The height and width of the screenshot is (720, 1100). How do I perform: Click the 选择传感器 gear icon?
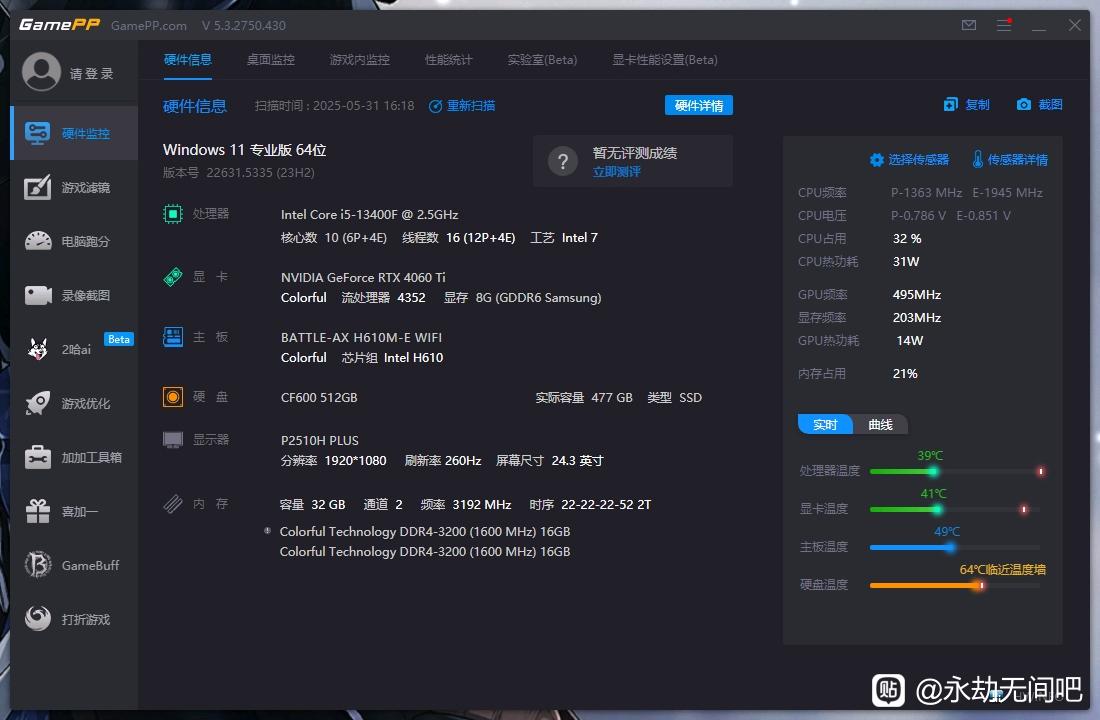coord(876,160)
